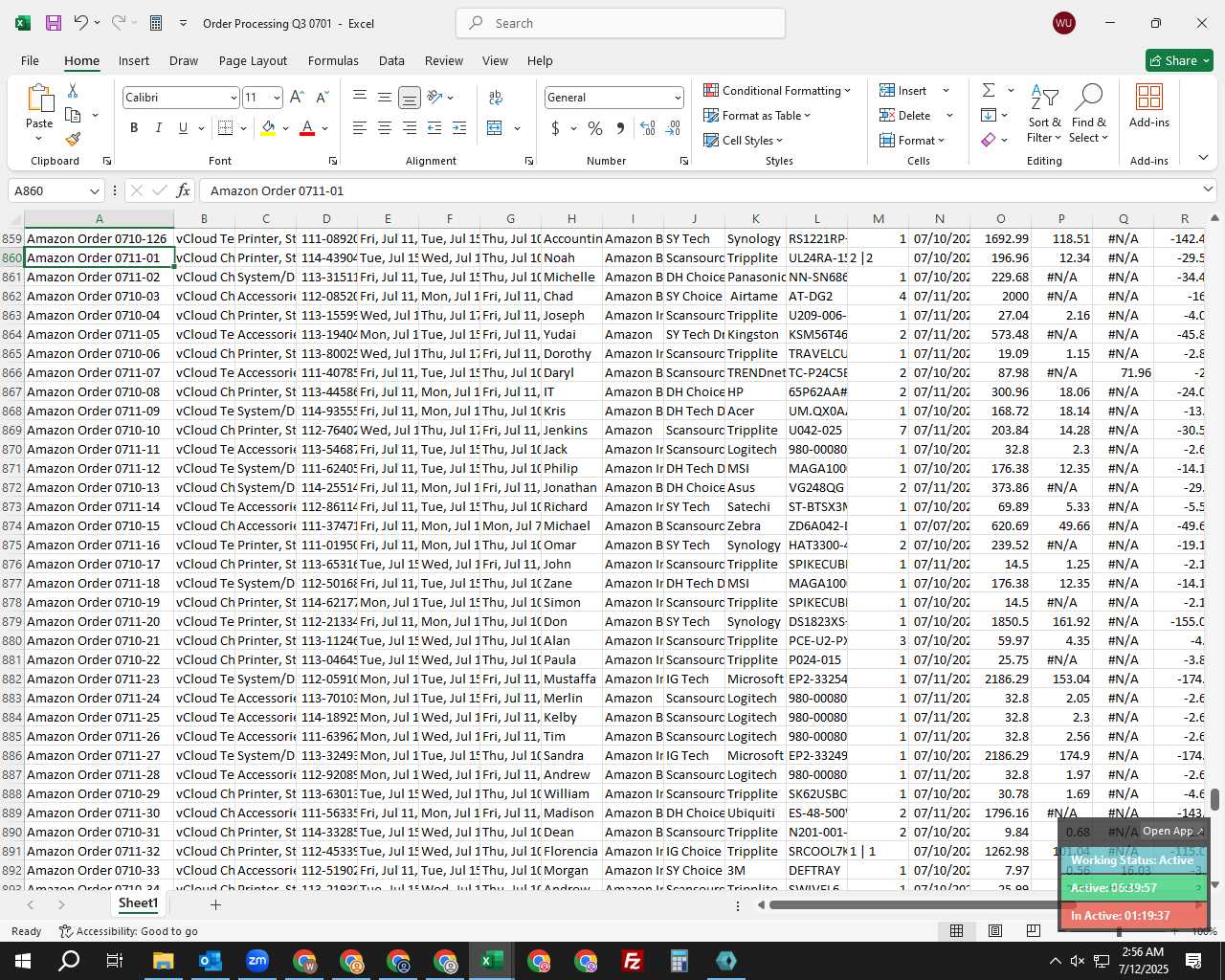Open the font size dropdown

click(277, 98)
